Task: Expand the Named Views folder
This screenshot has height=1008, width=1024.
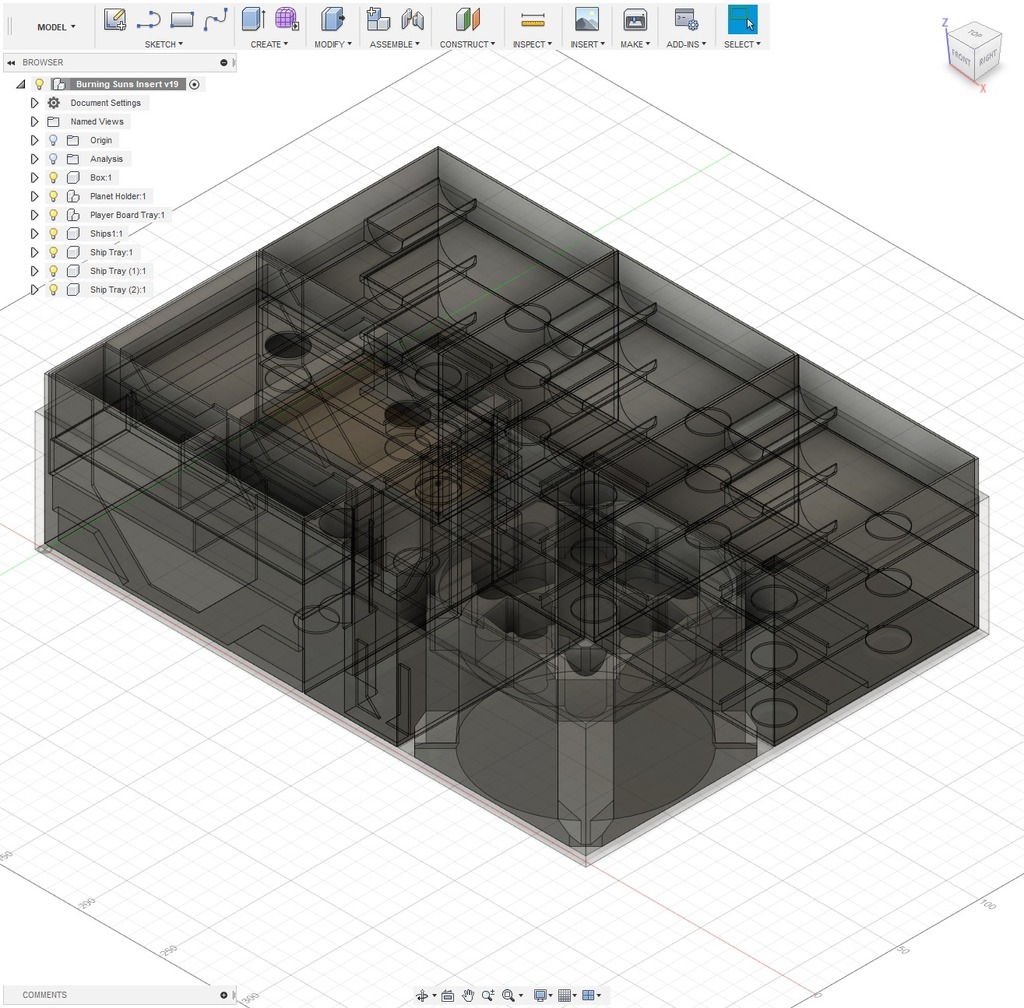Action: coord(35,121)
